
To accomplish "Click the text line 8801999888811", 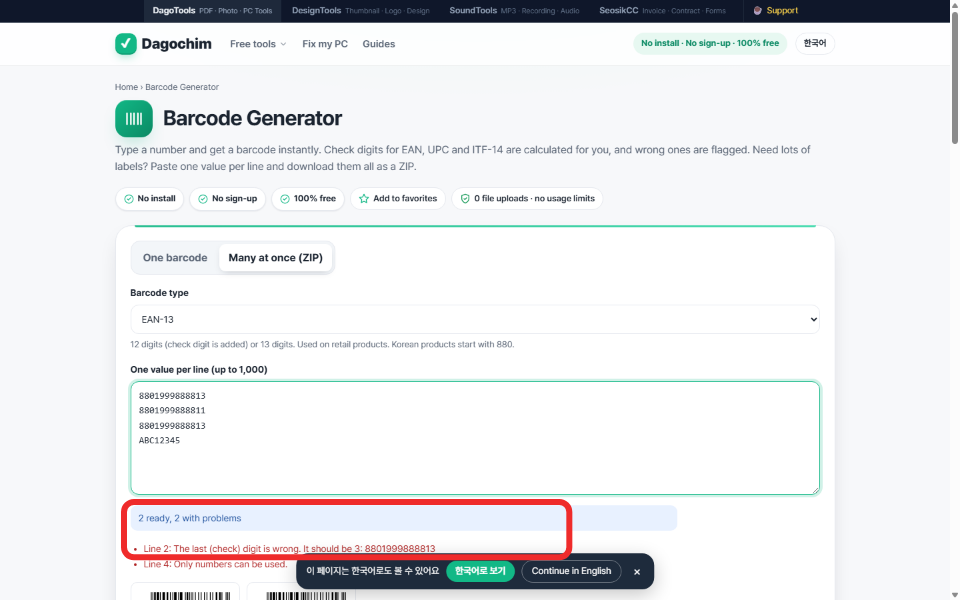I will pyautogui.click(x=172, y=410).
